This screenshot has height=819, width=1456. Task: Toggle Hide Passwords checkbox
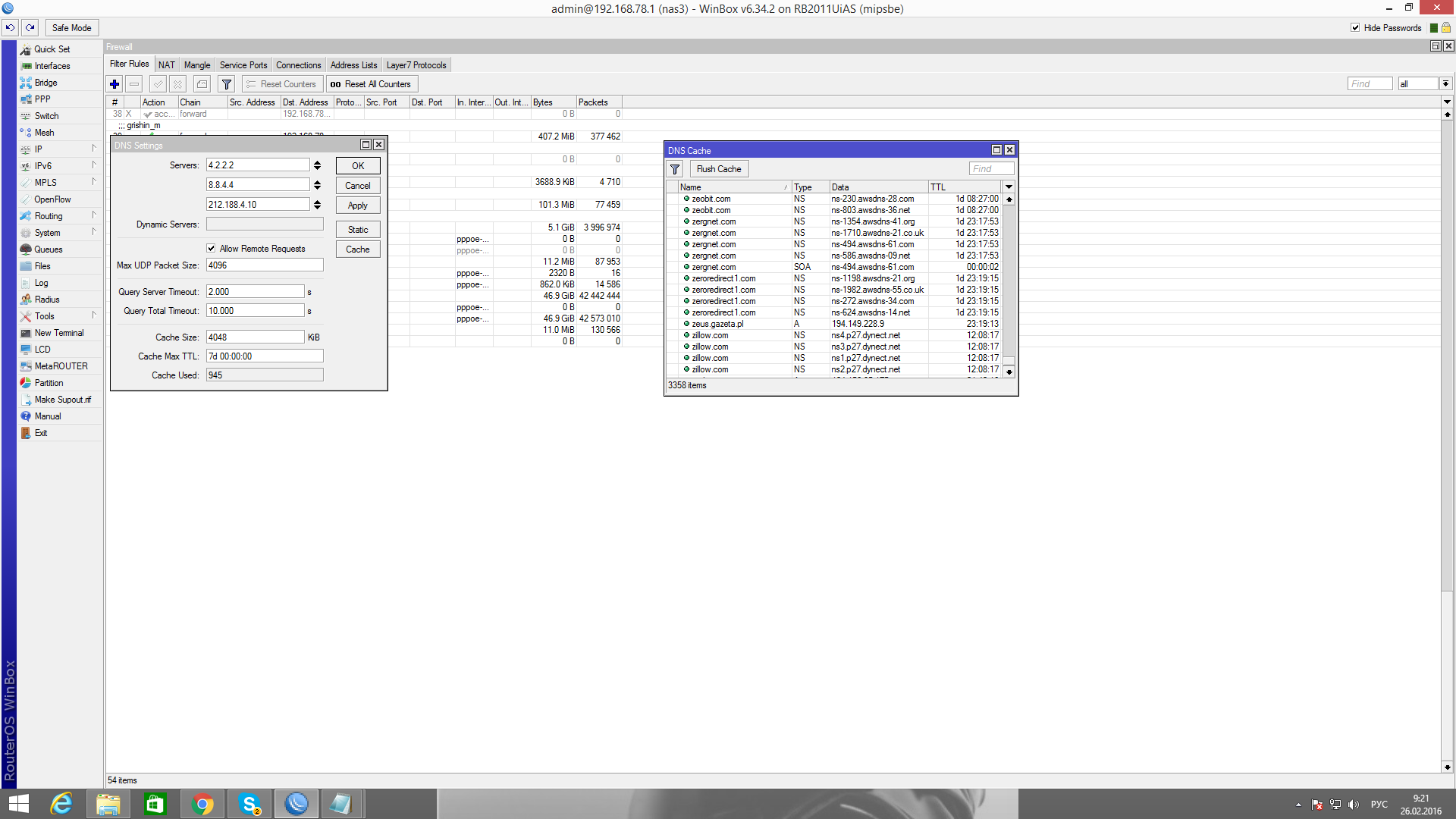click(x=1355, y=28)
